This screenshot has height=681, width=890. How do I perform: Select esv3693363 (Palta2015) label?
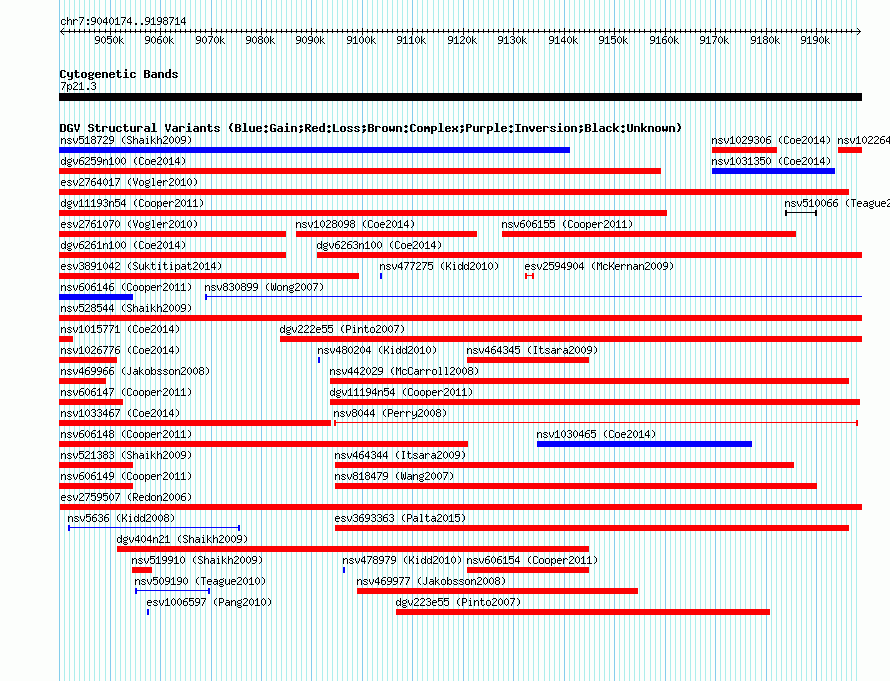pyautogui.click(x=400, y=518)
